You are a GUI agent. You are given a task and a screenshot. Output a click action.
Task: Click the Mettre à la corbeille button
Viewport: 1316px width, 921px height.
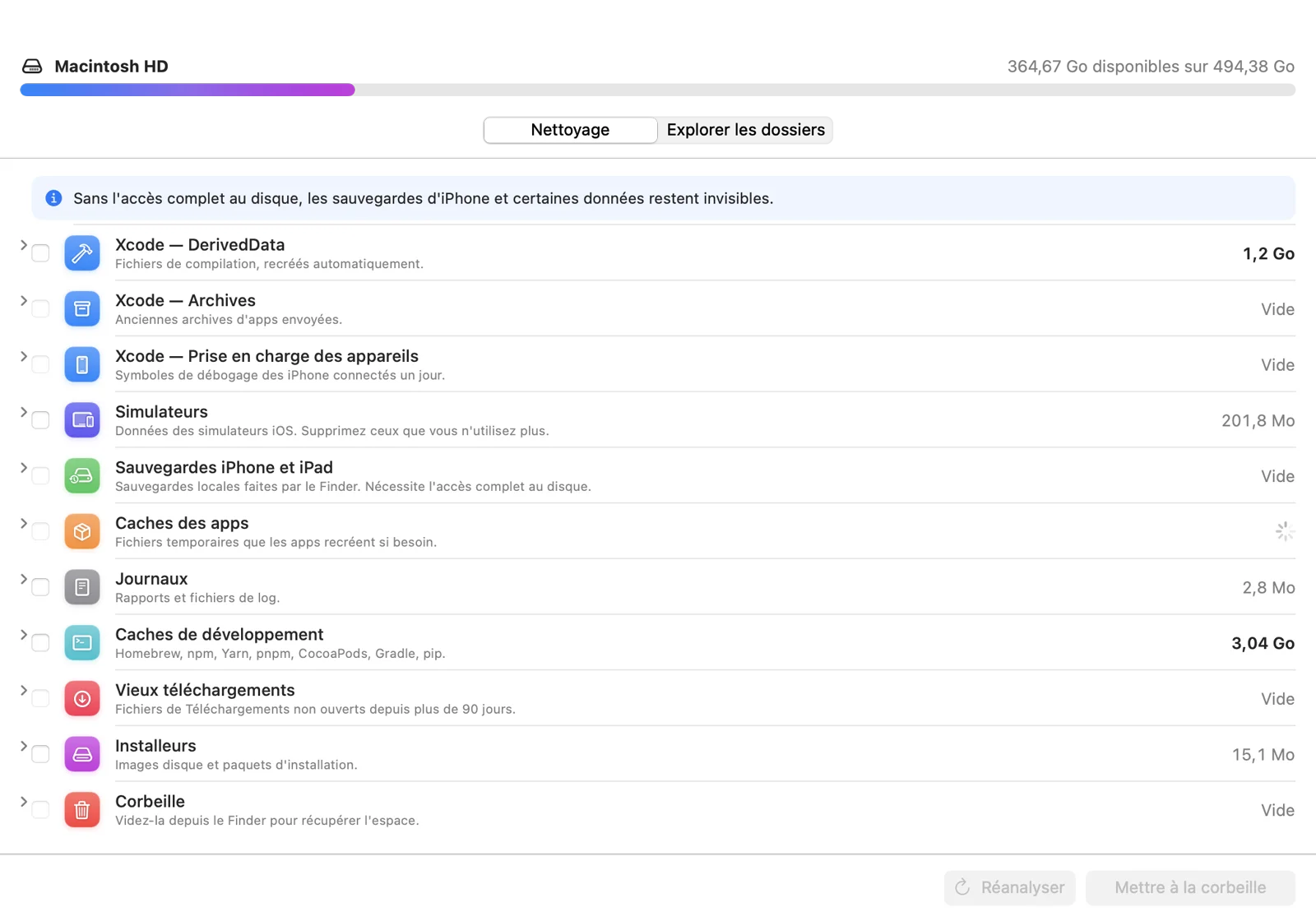1190,888
